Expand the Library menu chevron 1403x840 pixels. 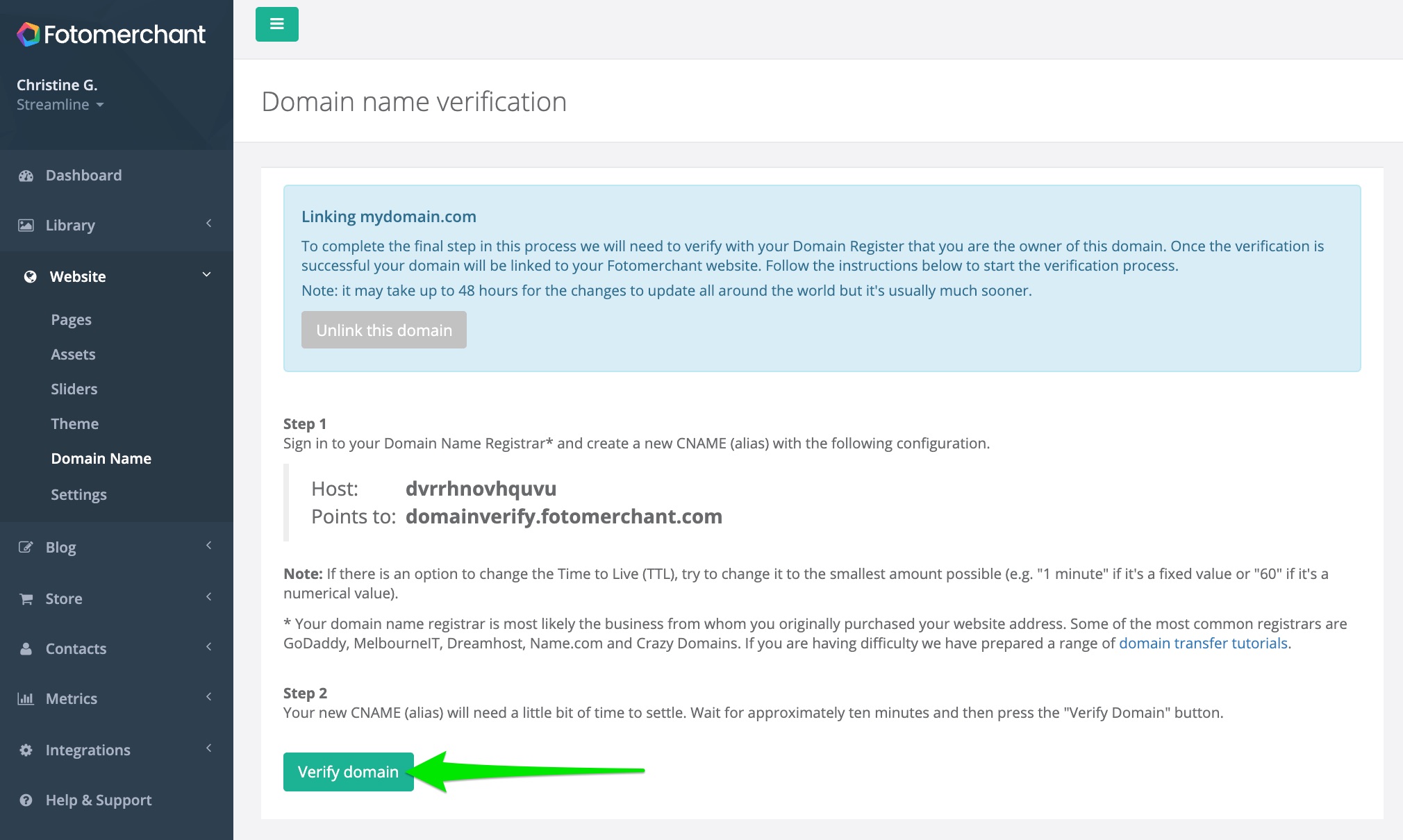208,224
